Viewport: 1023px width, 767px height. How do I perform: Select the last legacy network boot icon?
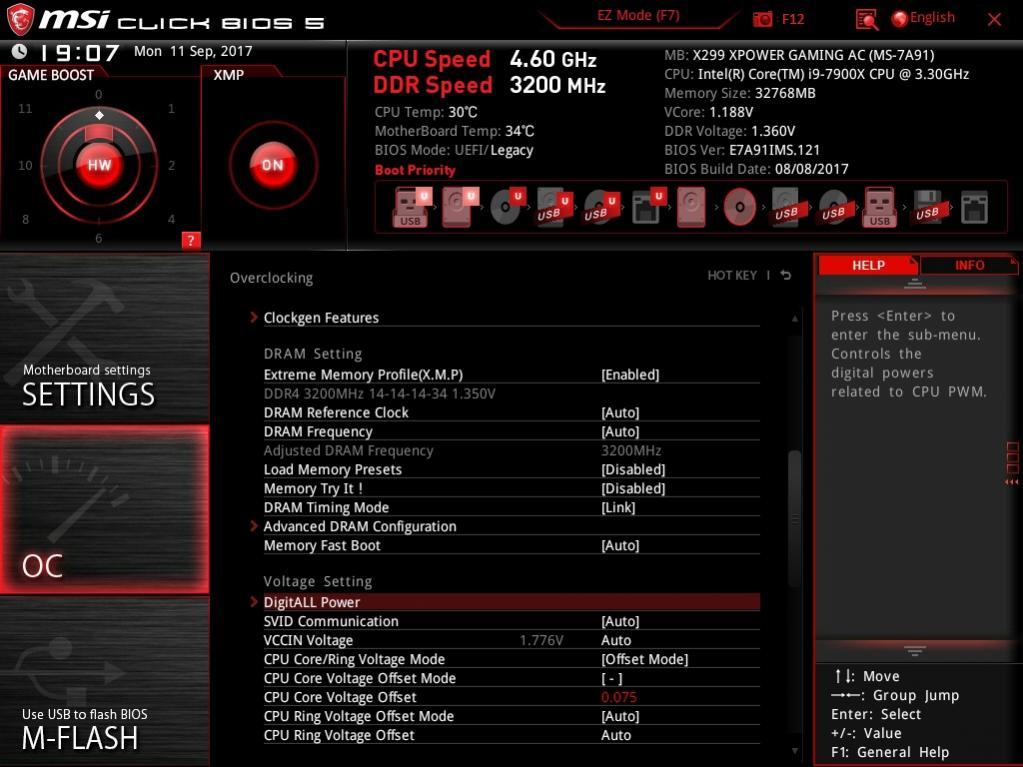[974, 207]
